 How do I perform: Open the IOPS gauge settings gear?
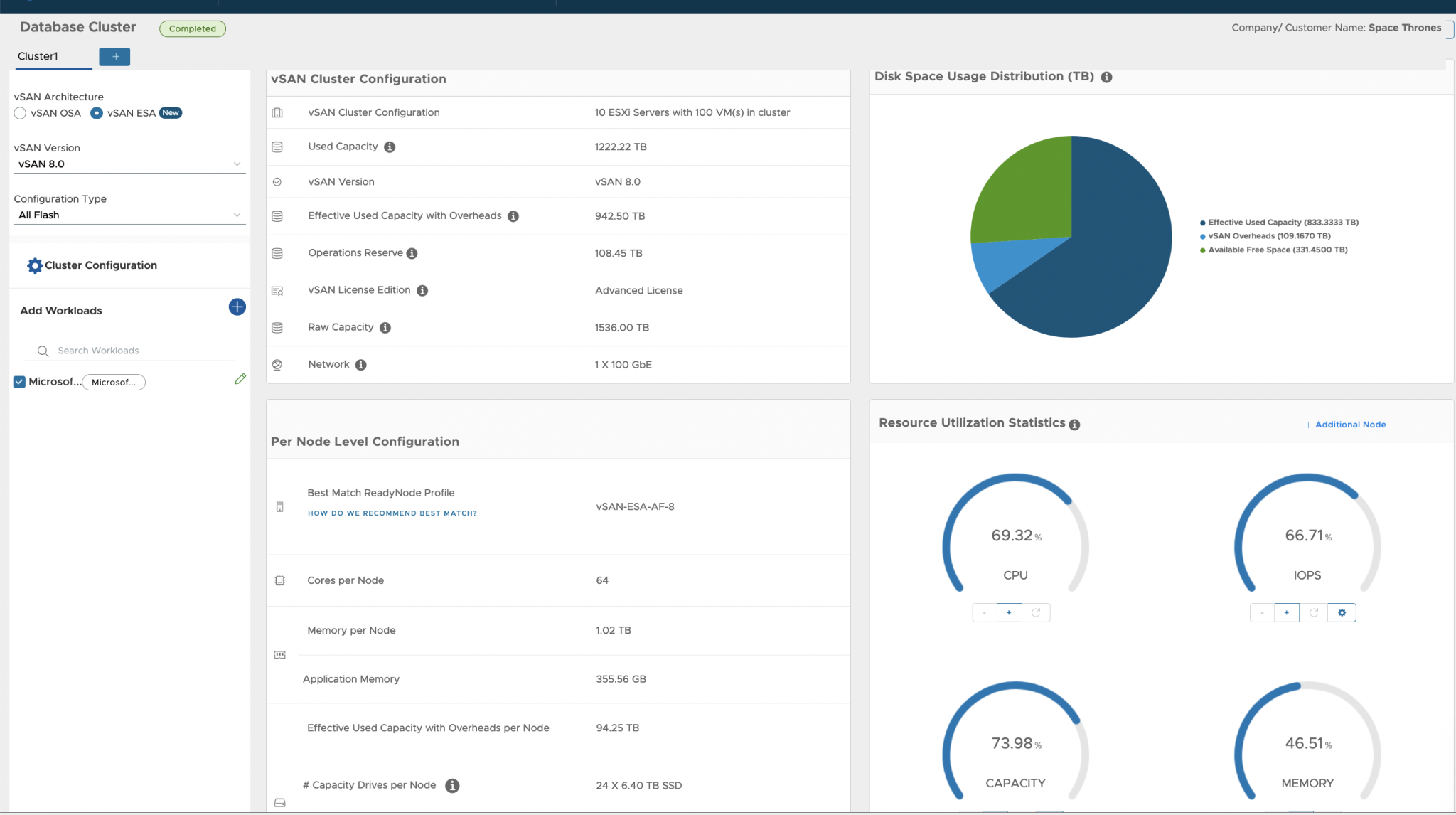point(1341,612)
